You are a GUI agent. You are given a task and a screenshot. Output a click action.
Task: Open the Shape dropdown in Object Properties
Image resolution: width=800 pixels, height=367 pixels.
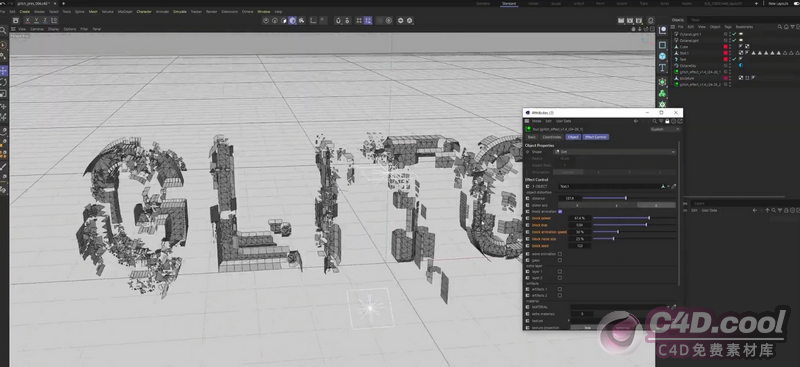tap(615, 152)
